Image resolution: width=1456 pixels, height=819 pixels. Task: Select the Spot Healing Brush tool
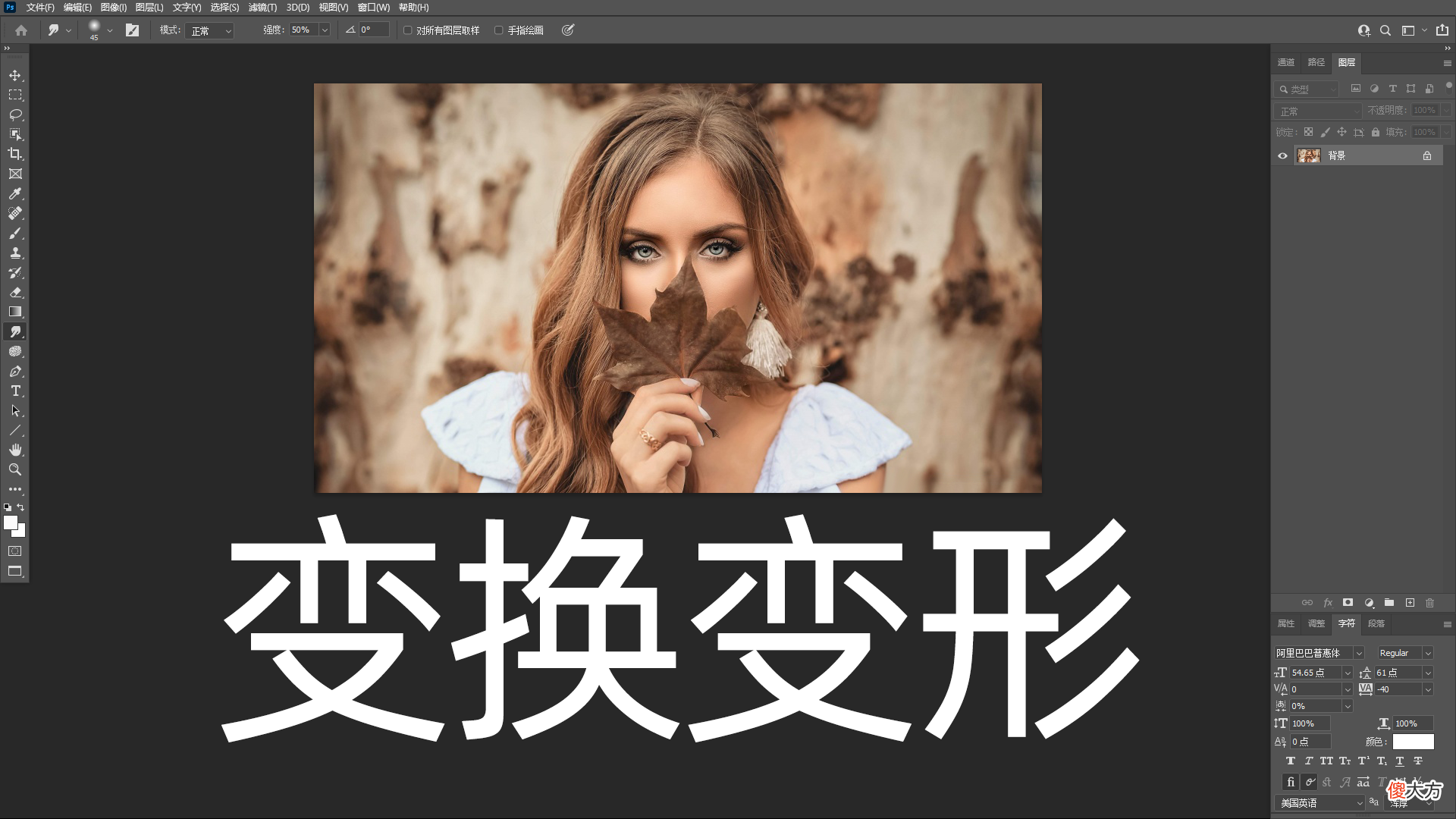click(15, 213)
